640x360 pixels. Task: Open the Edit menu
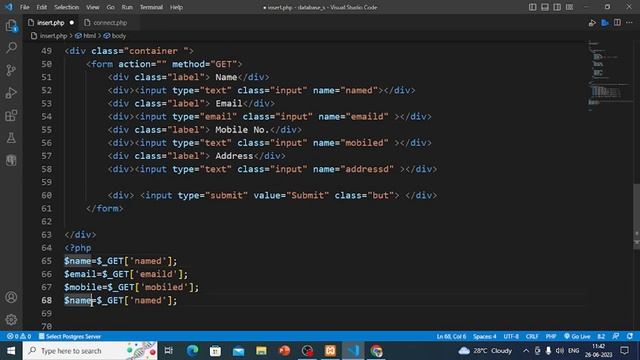(x=42, y=7)
